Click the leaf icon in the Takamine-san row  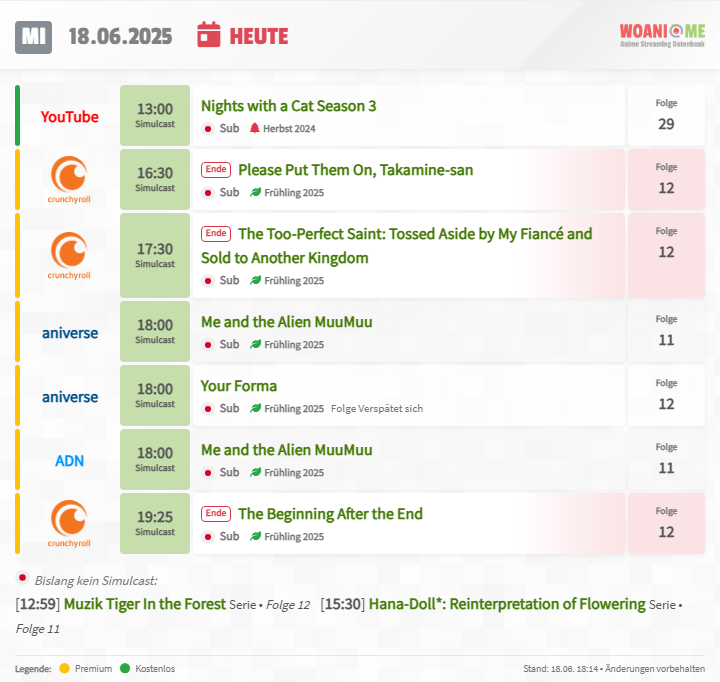click(x=255, y=192)
